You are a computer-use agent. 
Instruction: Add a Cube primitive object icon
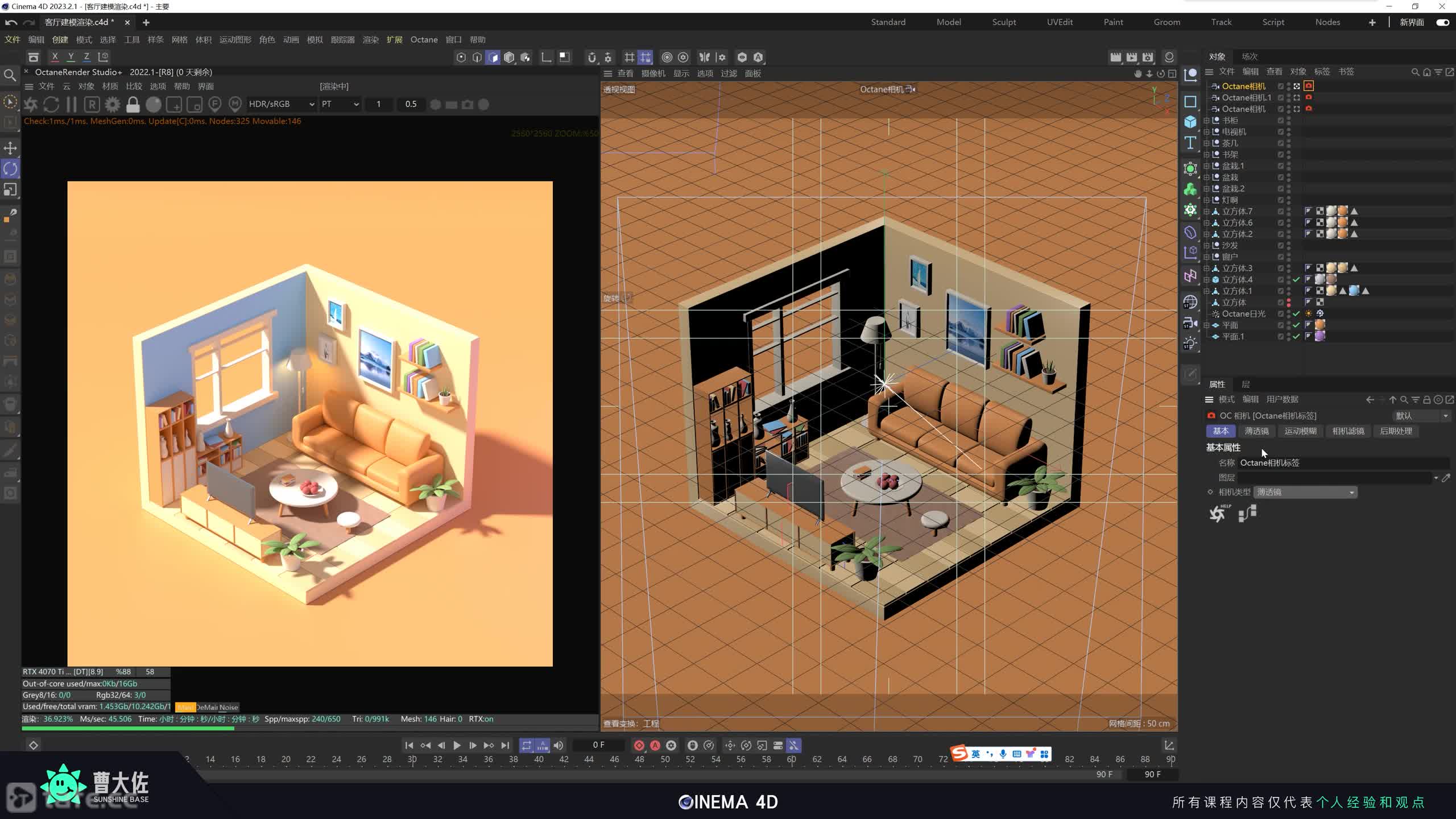(1190, 122)
